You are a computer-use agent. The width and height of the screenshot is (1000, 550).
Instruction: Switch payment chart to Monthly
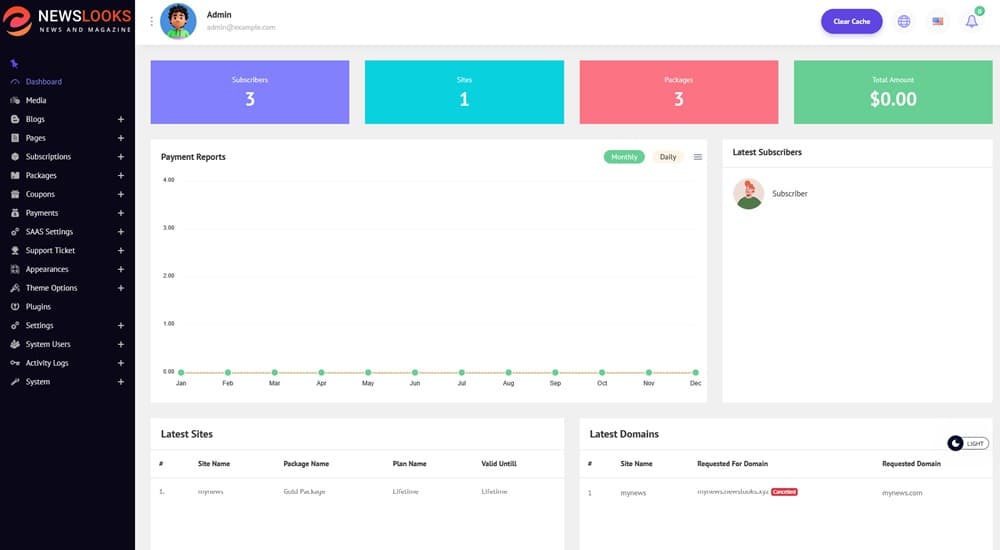pos(624,157)
